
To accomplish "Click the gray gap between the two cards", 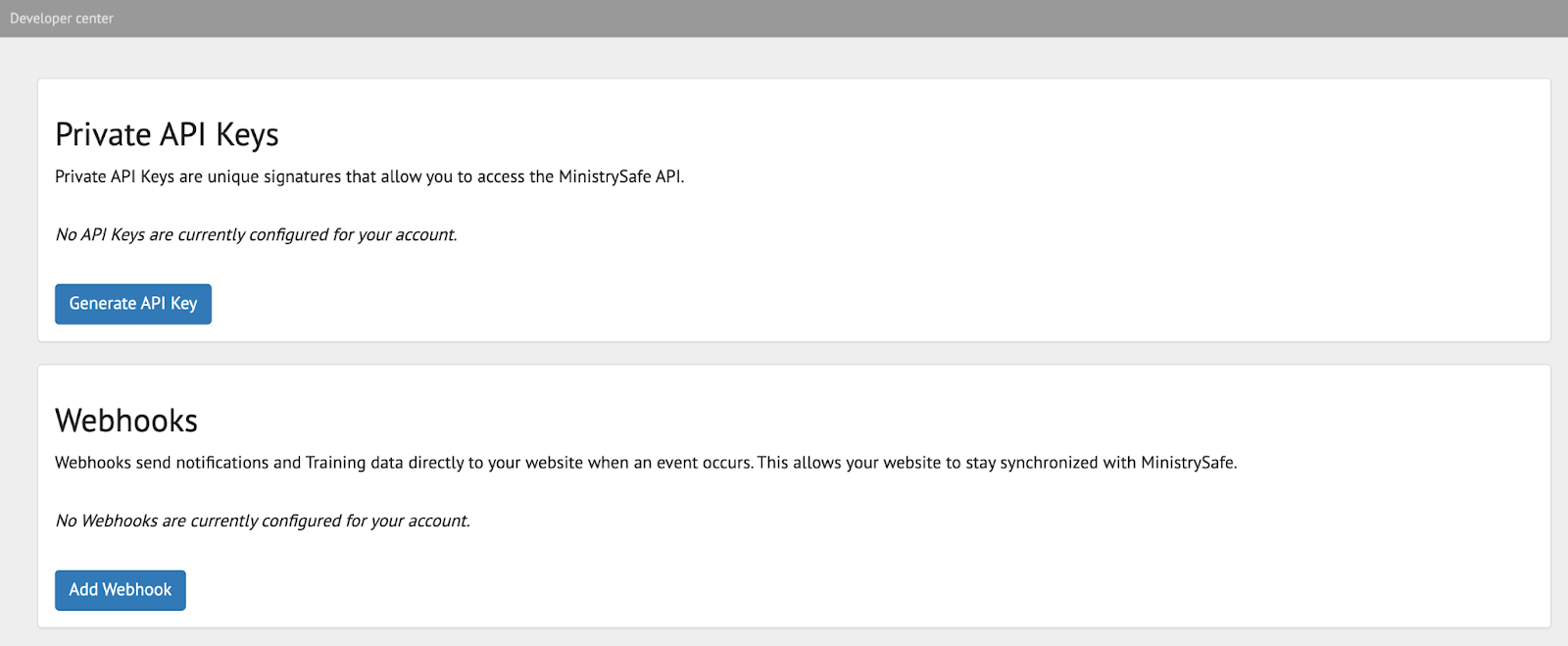I will tap(784, 354).
